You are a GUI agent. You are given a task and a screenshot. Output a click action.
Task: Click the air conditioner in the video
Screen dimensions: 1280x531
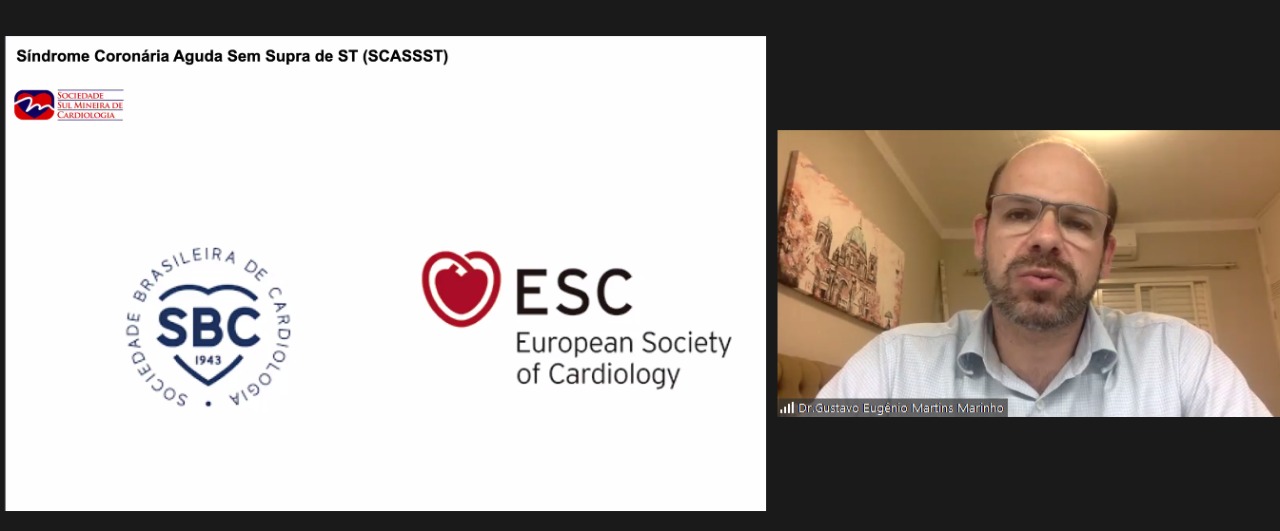(x=1124, y=243)
